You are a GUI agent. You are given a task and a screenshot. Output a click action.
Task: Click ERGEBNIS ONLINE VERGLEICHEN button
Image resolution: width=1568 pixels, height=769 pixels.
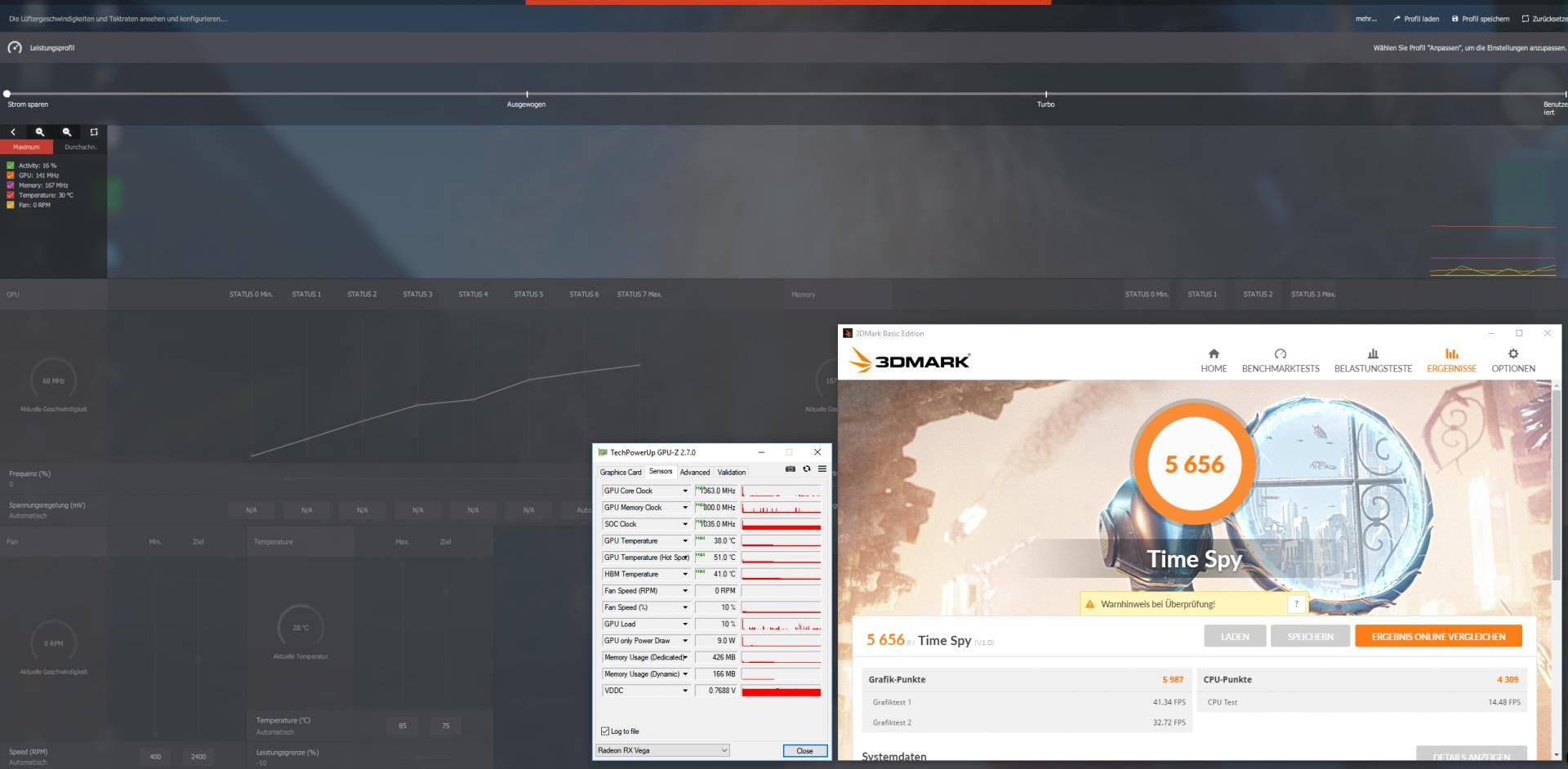[1438, 637]
